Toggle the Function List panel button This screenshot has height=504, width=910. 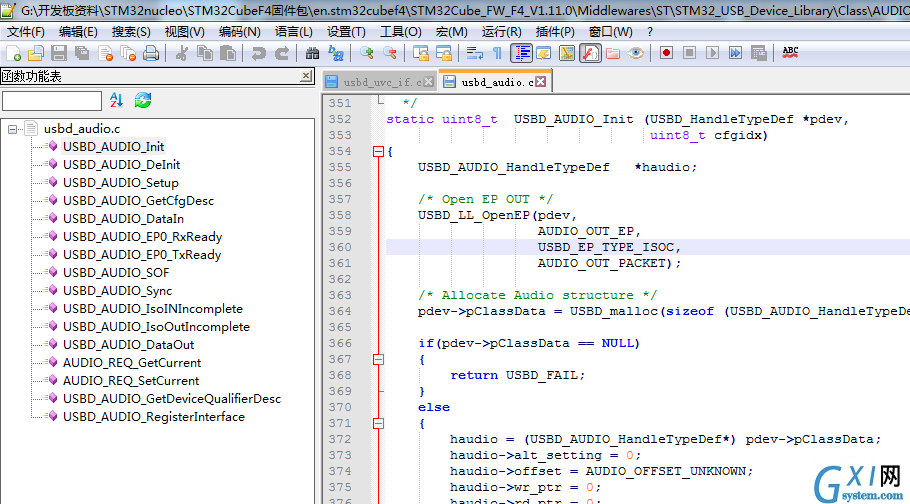[590, 53]
